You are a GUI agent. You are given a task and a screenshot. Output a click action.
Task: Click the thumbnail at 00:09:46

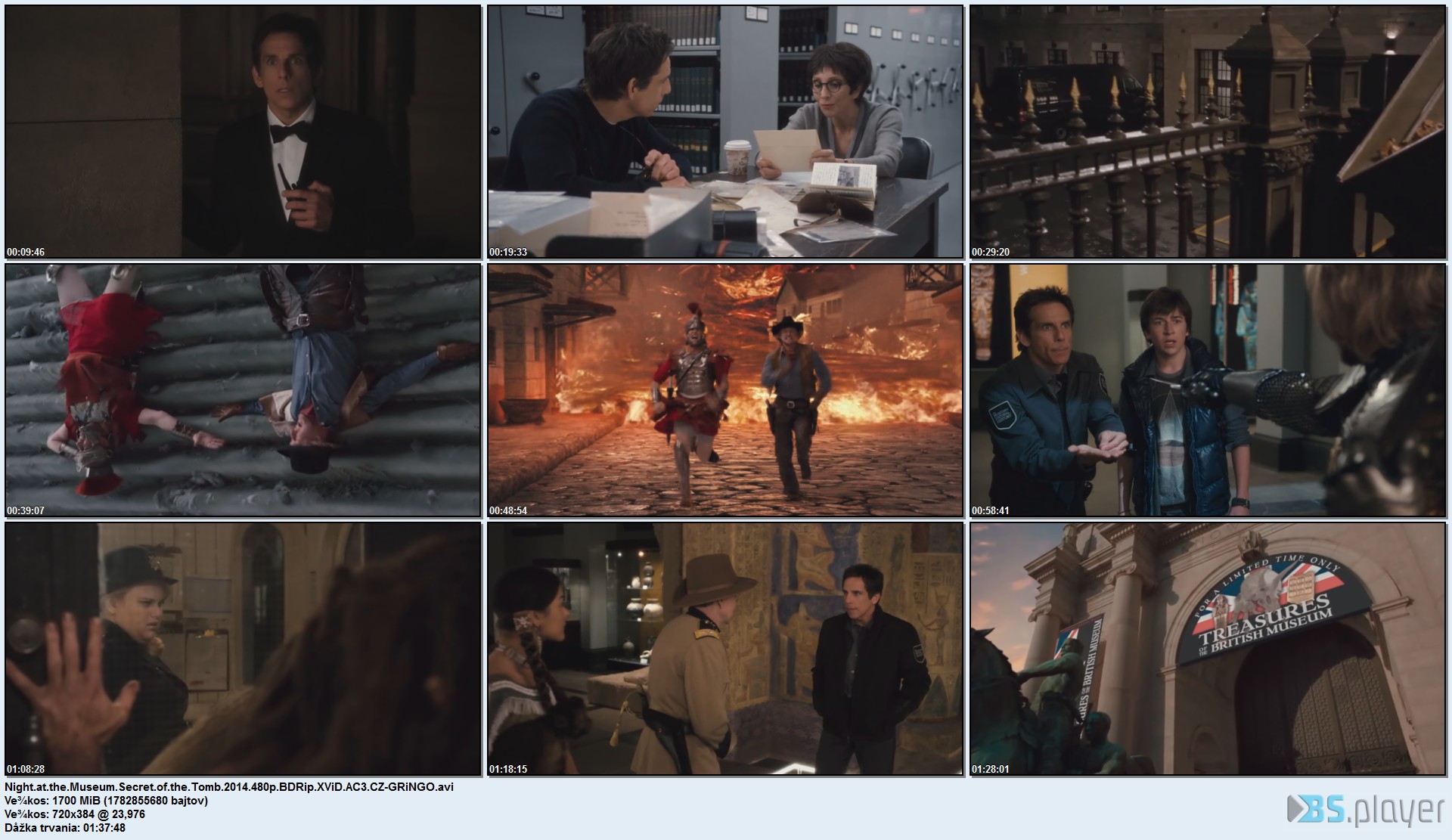[243, 132]
